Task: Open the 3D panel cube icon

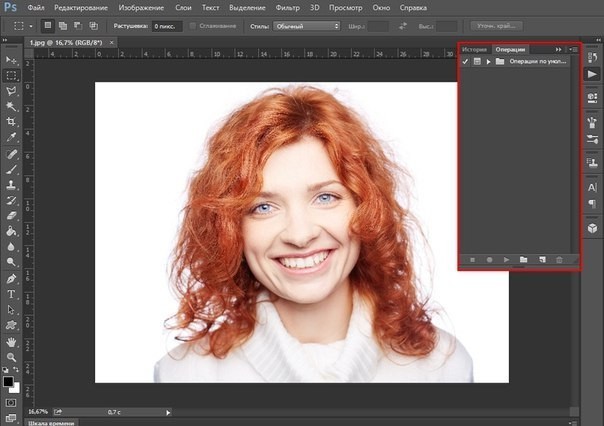Action: (x=592, y=228)
